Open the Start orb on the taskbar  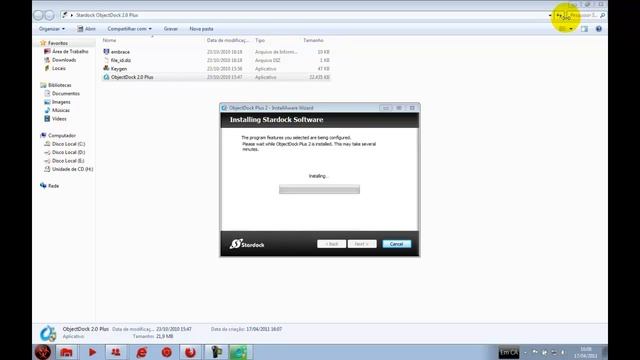click(42, 352)
